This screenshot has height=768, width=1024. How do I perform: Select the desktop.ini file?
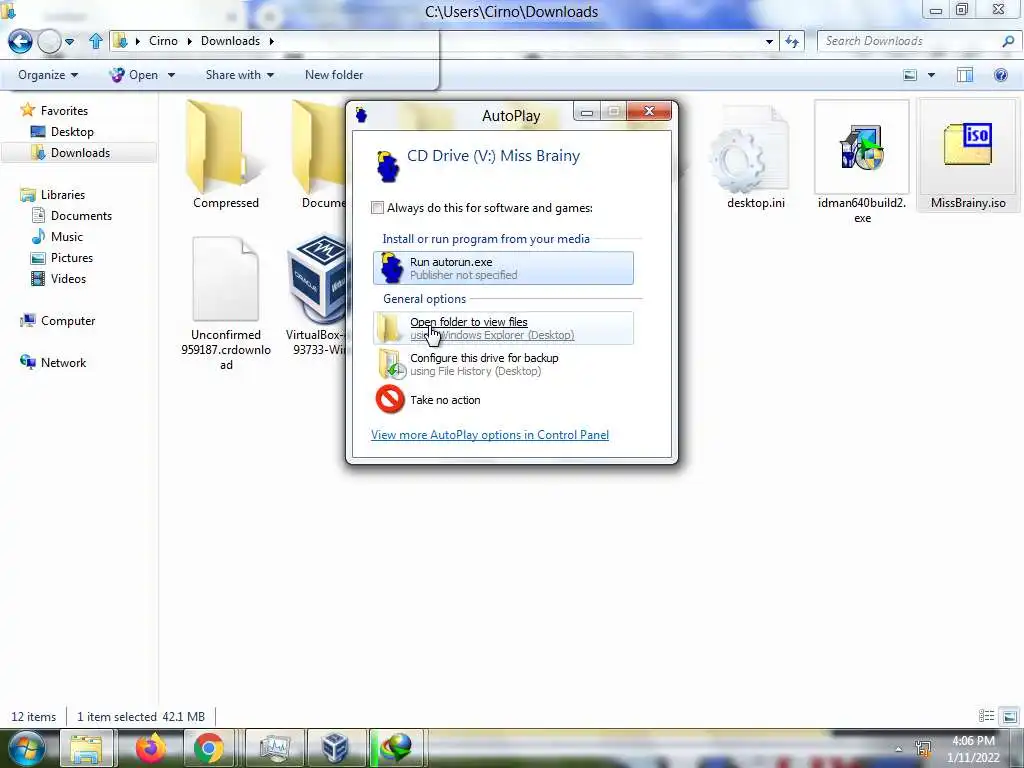click(756, 157)
